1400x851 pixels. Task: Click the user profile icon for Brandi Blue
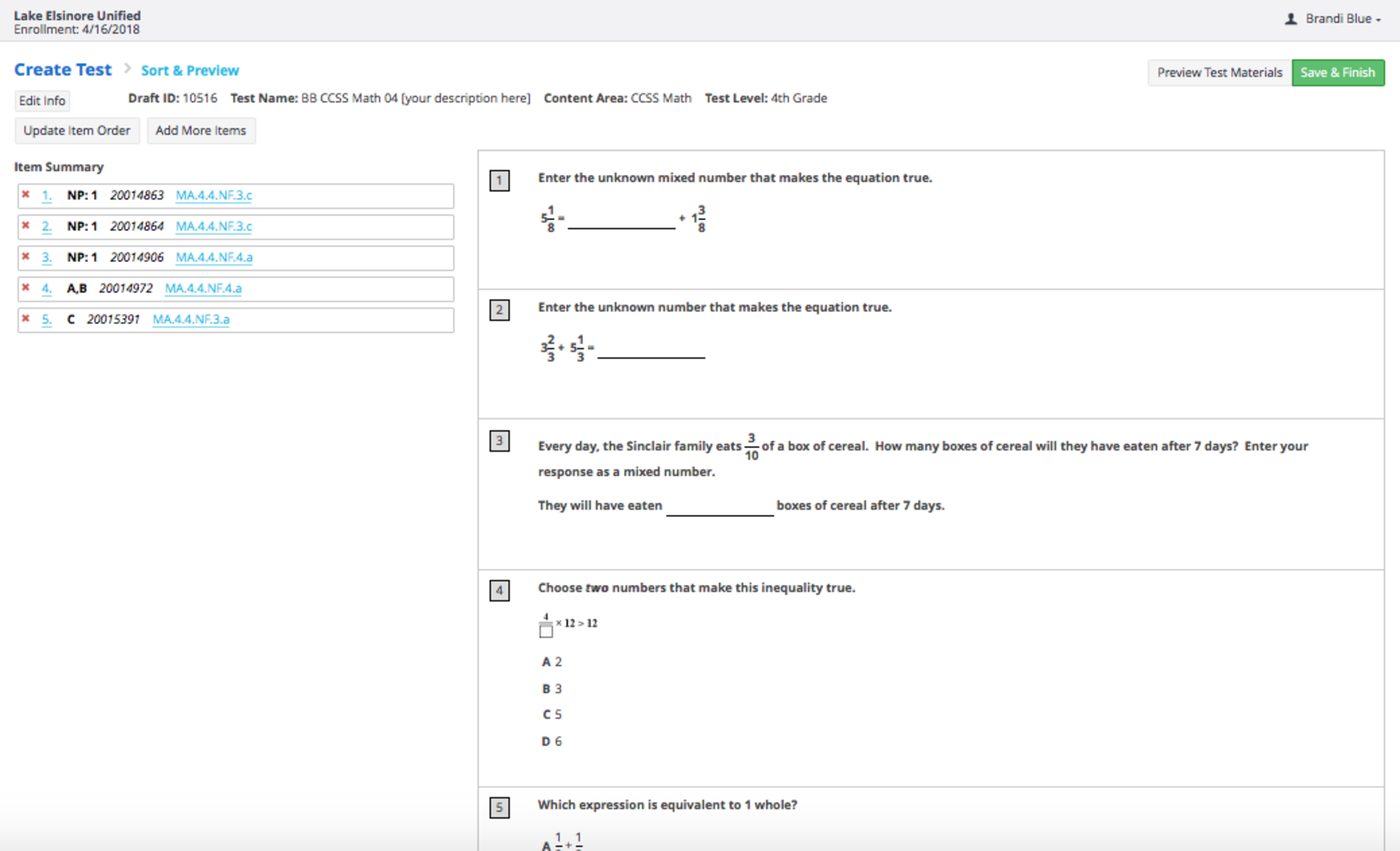1291,19
